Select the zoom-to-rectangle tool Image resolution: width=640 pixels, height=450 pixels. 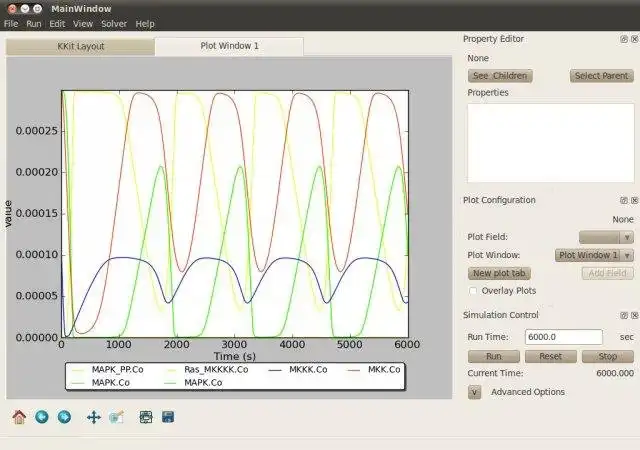coord(116,416)
